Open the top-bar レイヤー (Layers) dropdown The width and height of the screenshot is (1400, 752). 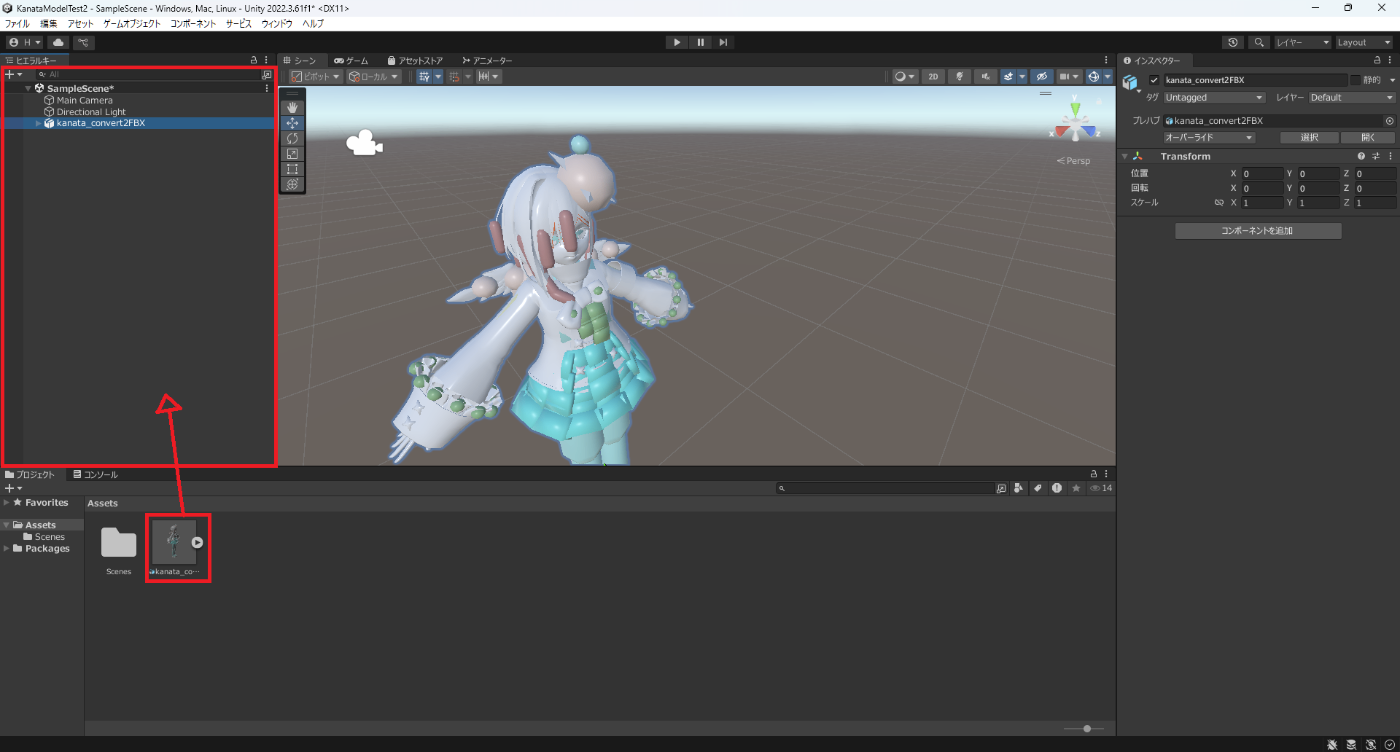pos(1303,42)
